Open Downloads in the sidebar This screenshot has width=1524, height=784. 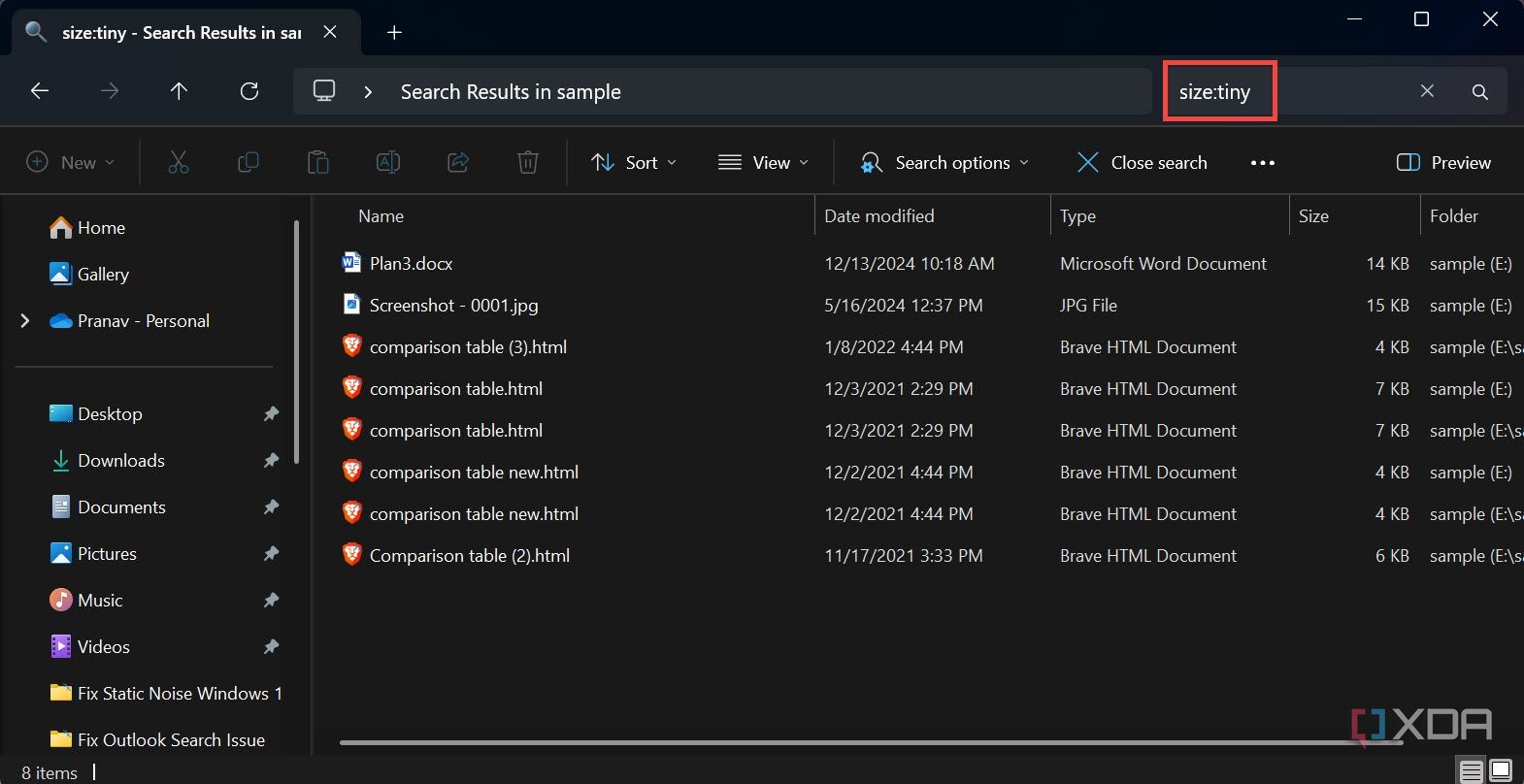point(107,461)
